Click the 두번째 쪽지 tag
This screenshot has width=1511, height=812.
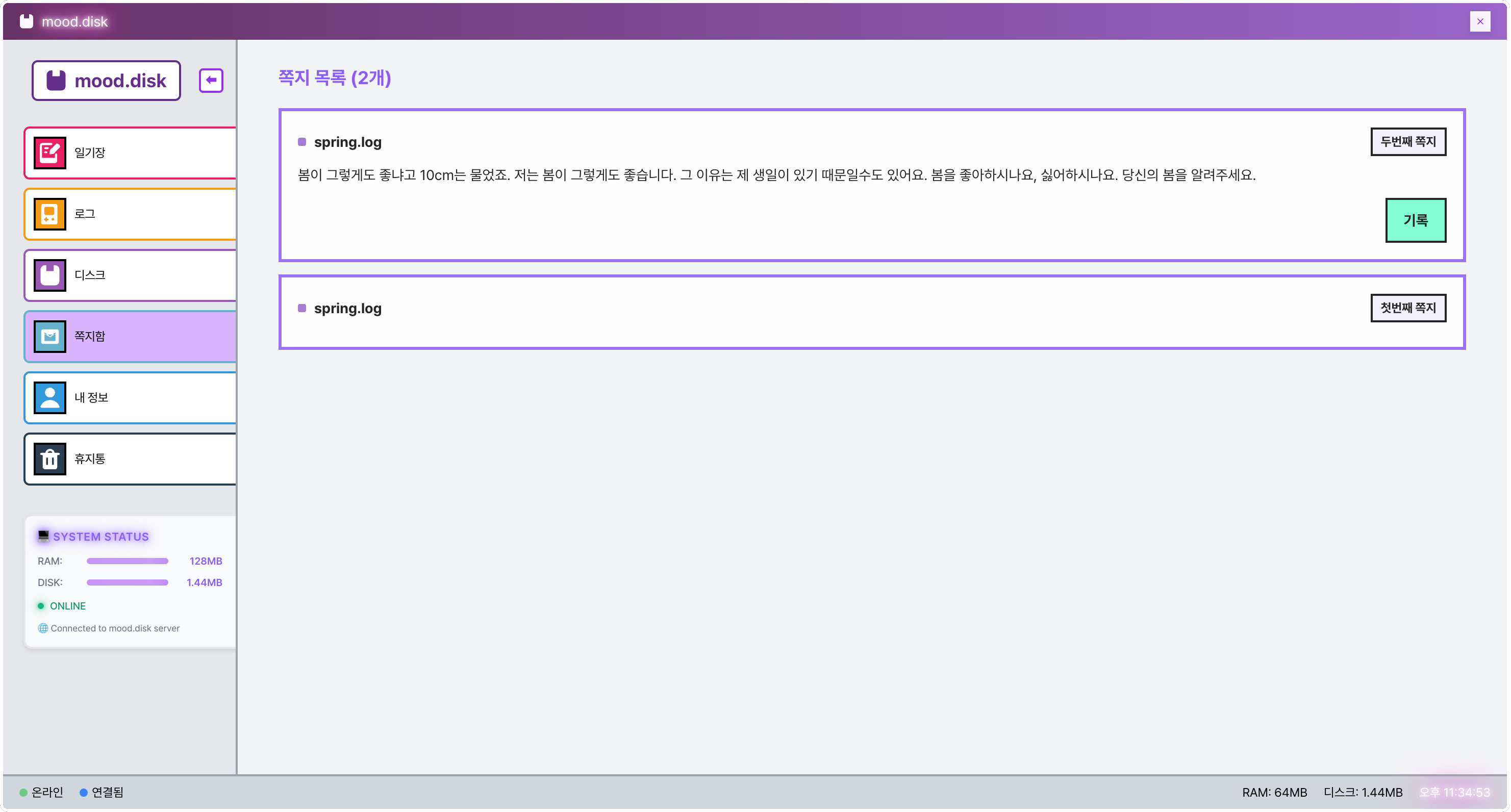(1408, 142)
